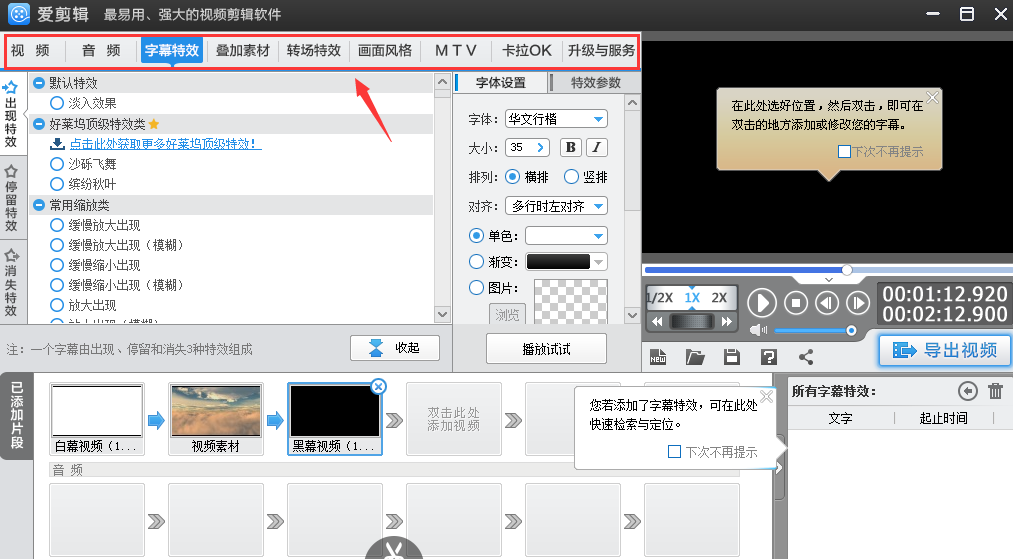1013x559 pixels.
Task: Select the 渐变 gradient color option
Action: pos(477,262)
